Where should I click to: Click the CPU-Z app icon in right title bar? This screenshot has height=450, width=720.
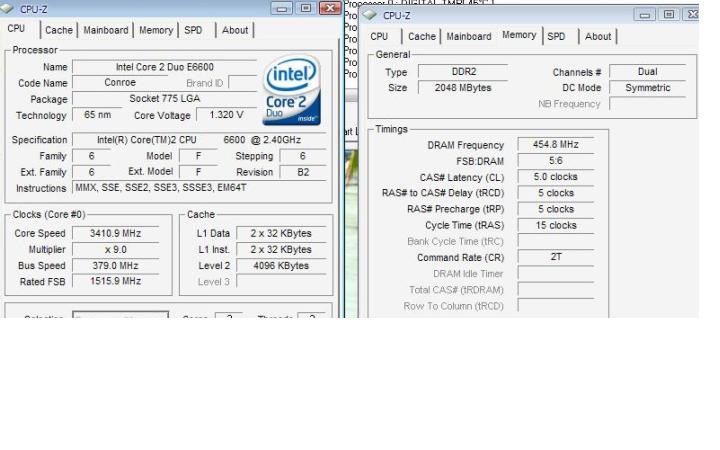pyautogui.click(x=370, y=15)
